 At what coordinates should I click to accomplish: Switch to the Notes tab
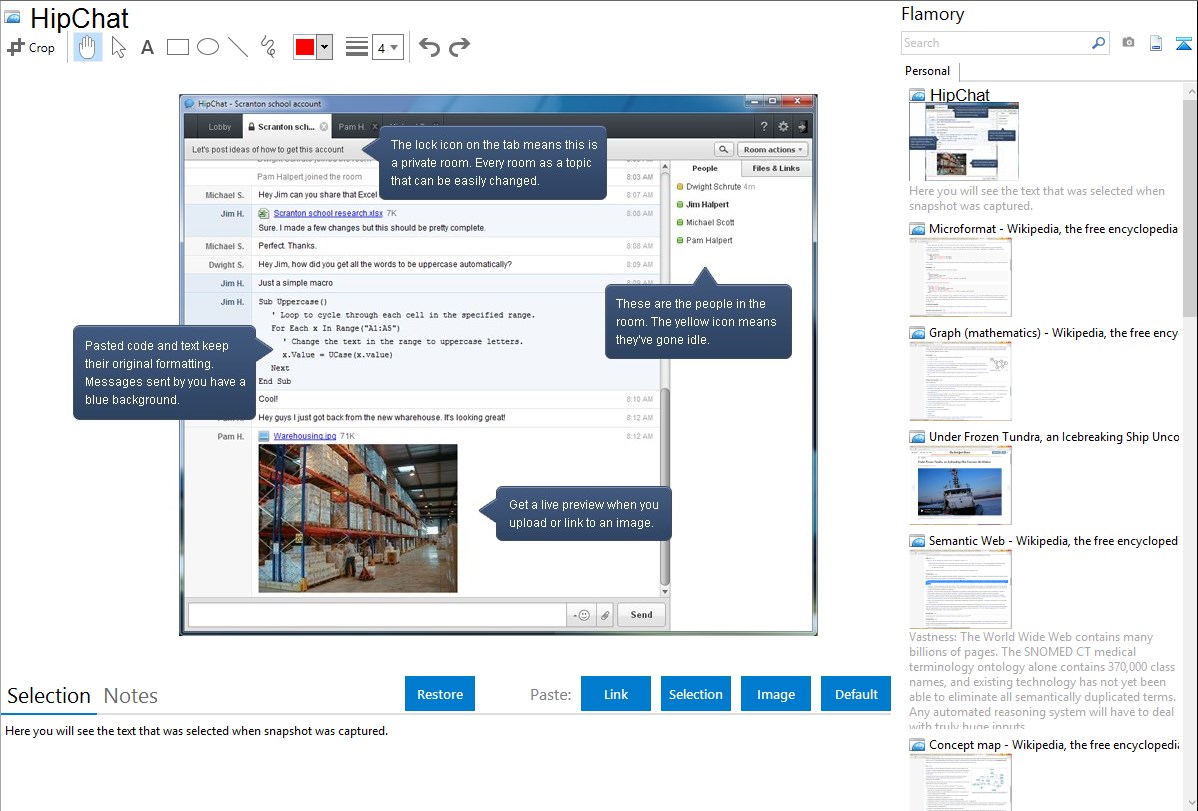[x=131, y=696]
